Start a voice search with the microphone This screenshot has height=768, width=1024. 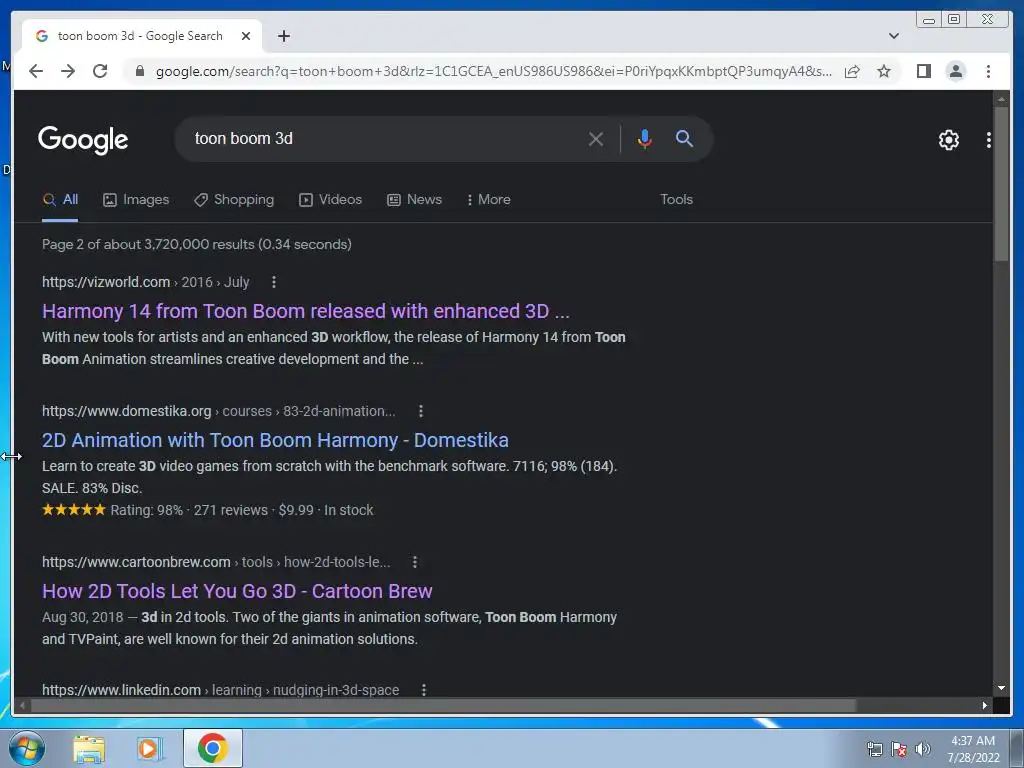pyautogui.click(x=645, y=138)
